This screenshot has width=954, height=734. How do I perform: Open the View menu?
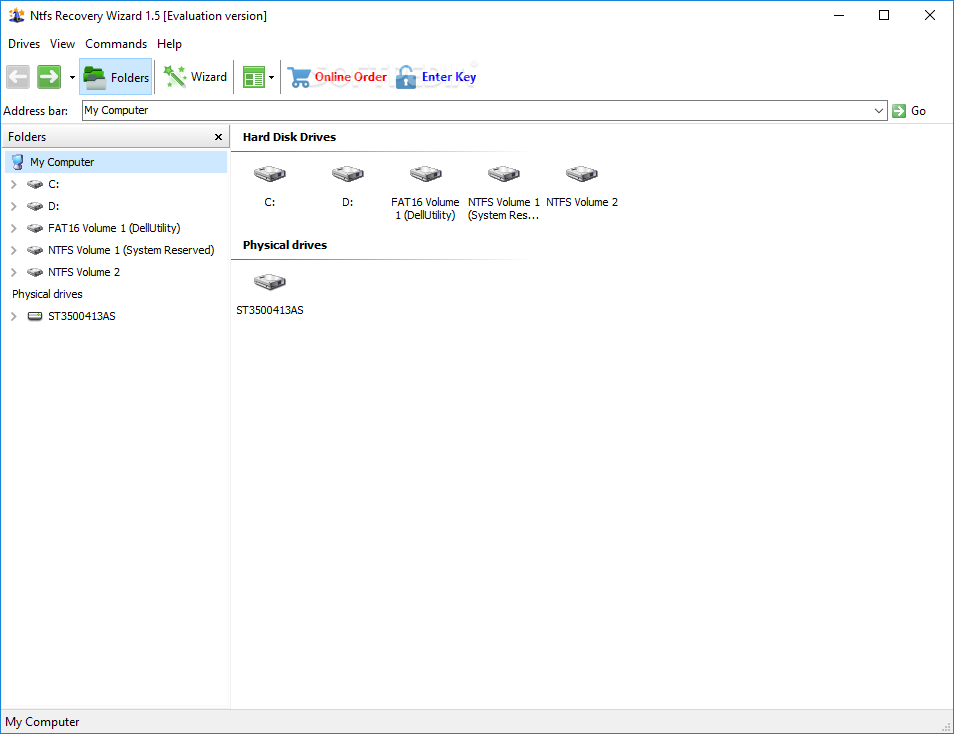point(62,44)
